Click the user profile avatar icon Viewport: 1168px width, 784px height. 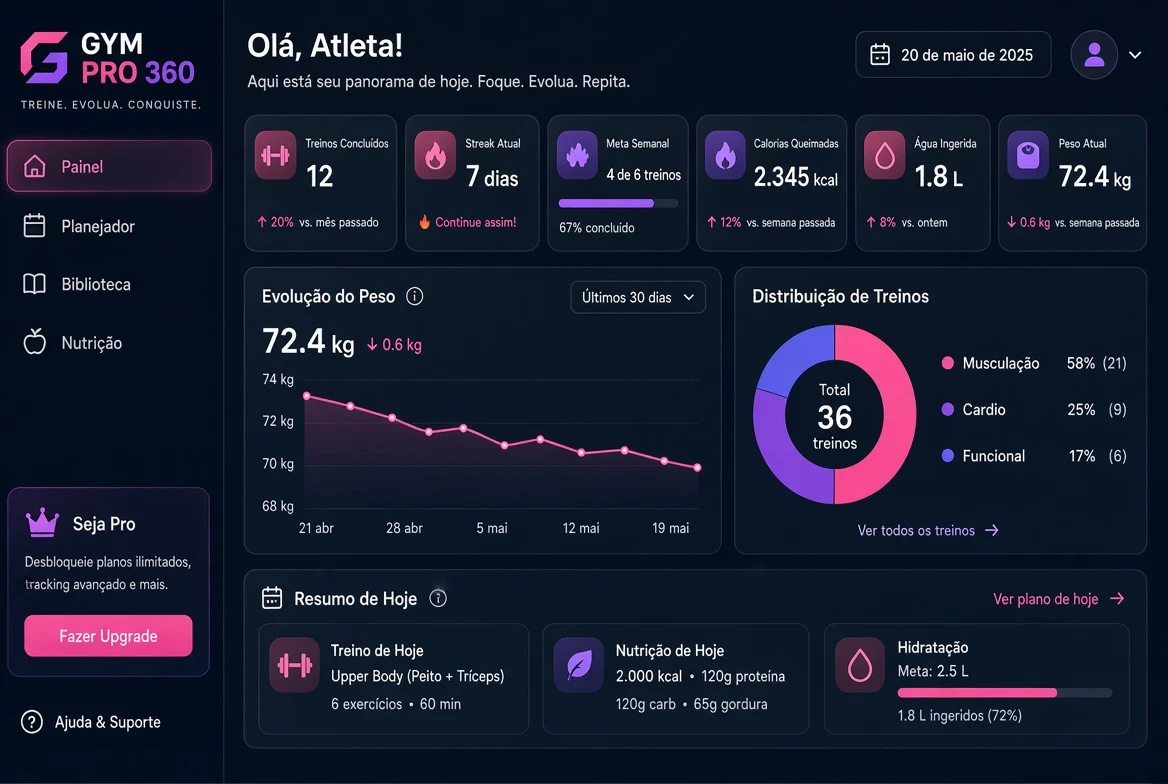tap(1094, 54)
